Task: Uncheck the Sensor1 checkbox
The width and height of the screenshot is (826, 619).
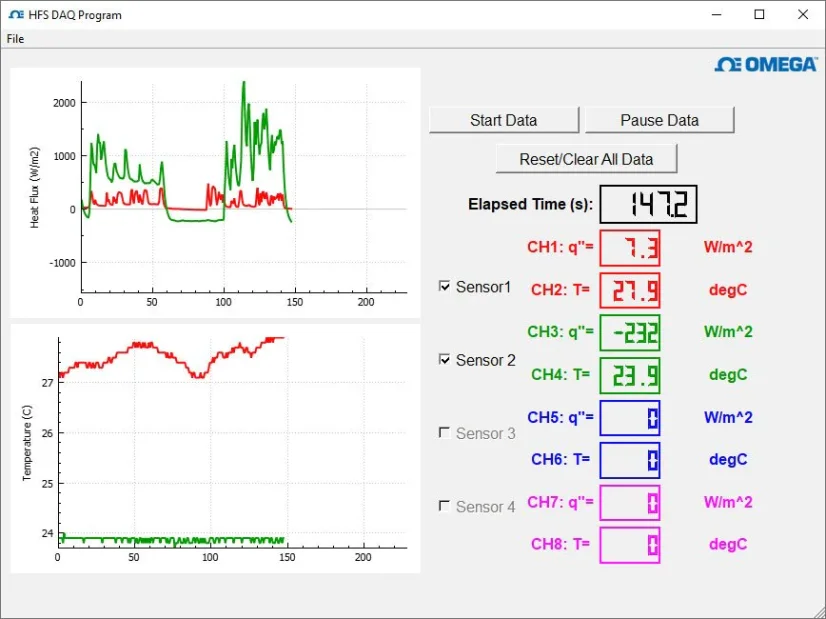Action: 445,286
